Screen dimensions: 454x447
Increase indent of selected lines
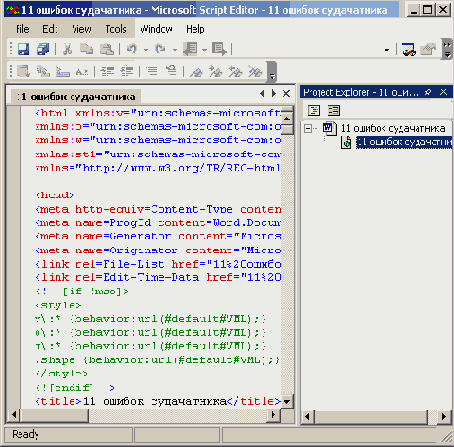pos(127,71)
